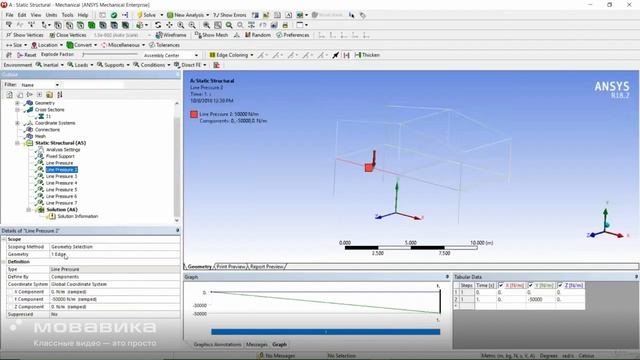This screenshot has height=360, width=640.
Task: Activate the Body selection filter green cube
Action: pos(92,25)
